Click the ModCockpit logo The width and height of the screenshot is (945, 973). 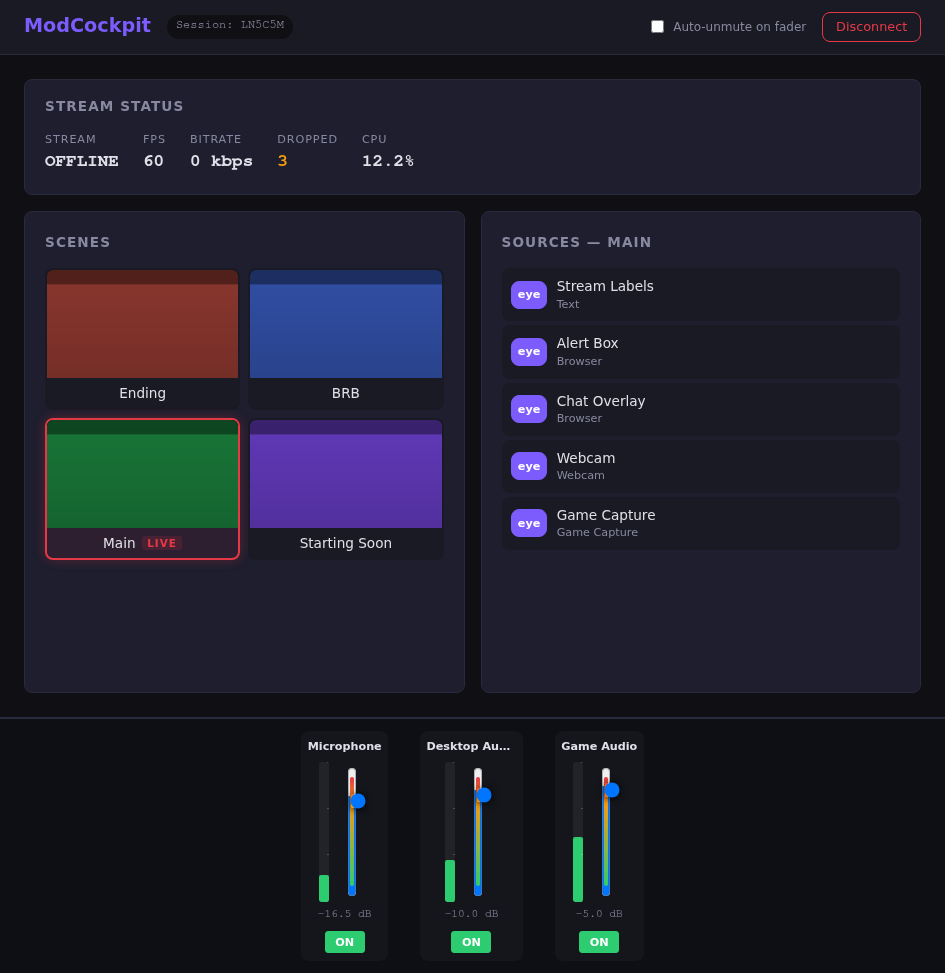point(87,26)
